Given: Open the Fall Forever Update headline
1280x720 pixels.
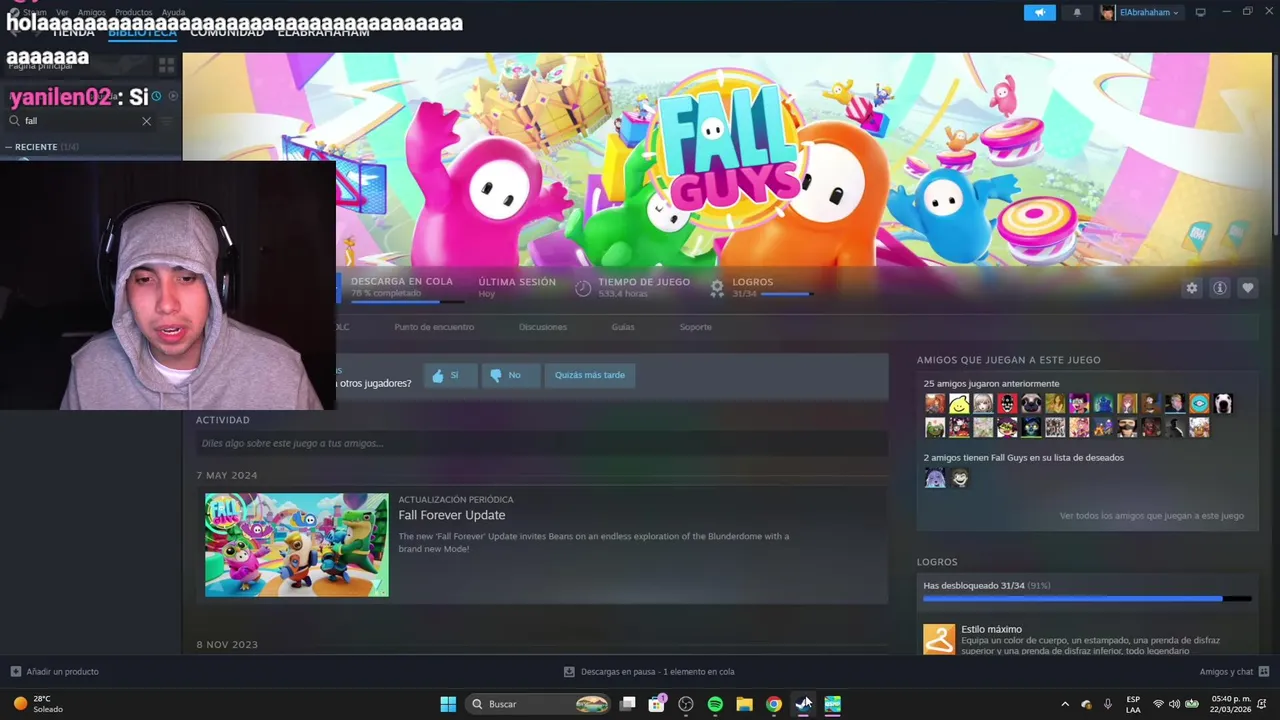Looking at the screenshot, I should [452, 515].
